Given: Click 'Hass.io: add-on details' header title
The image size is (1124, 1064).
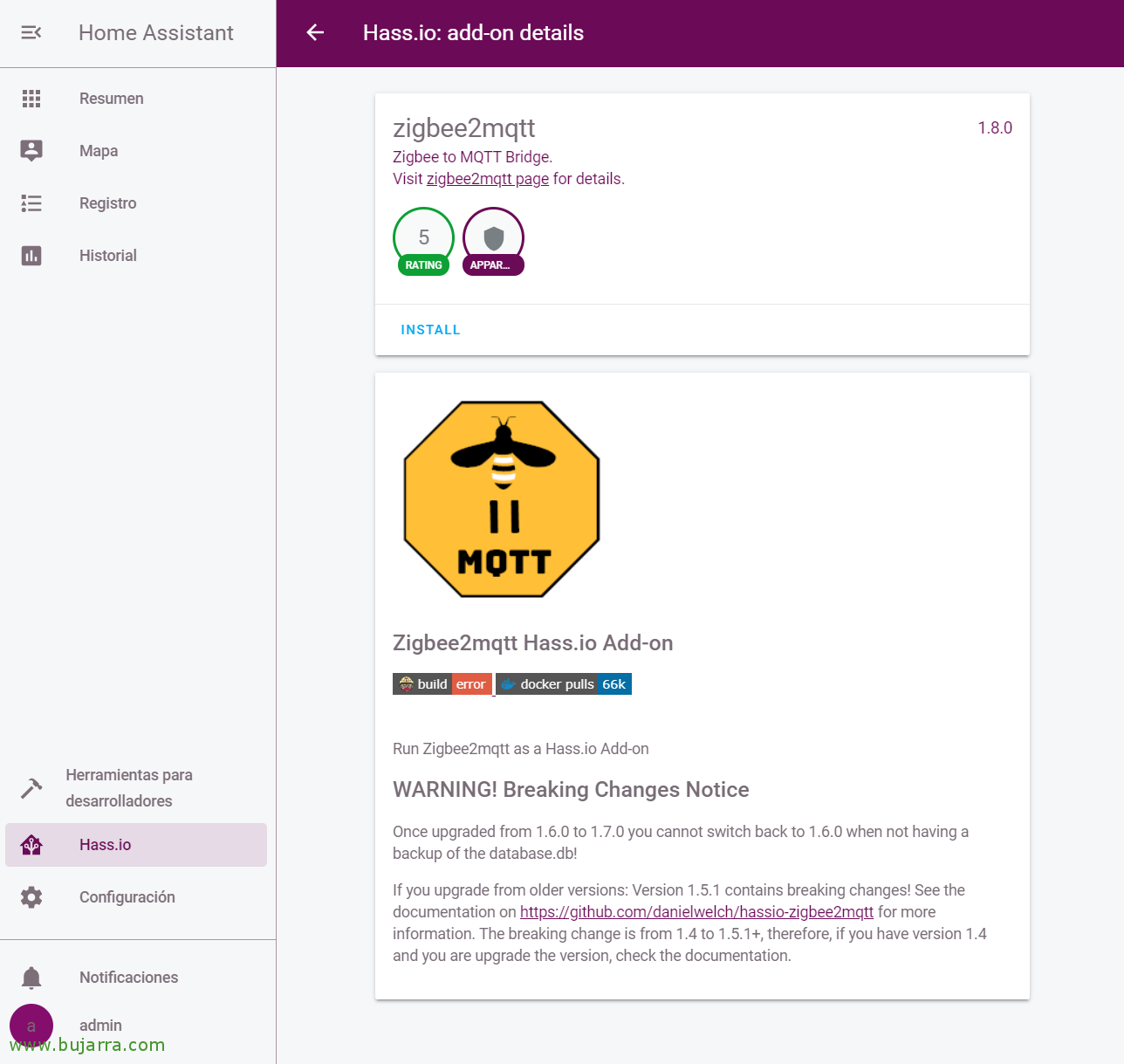Looking at the screenshot, I should [x=473, y=32].
